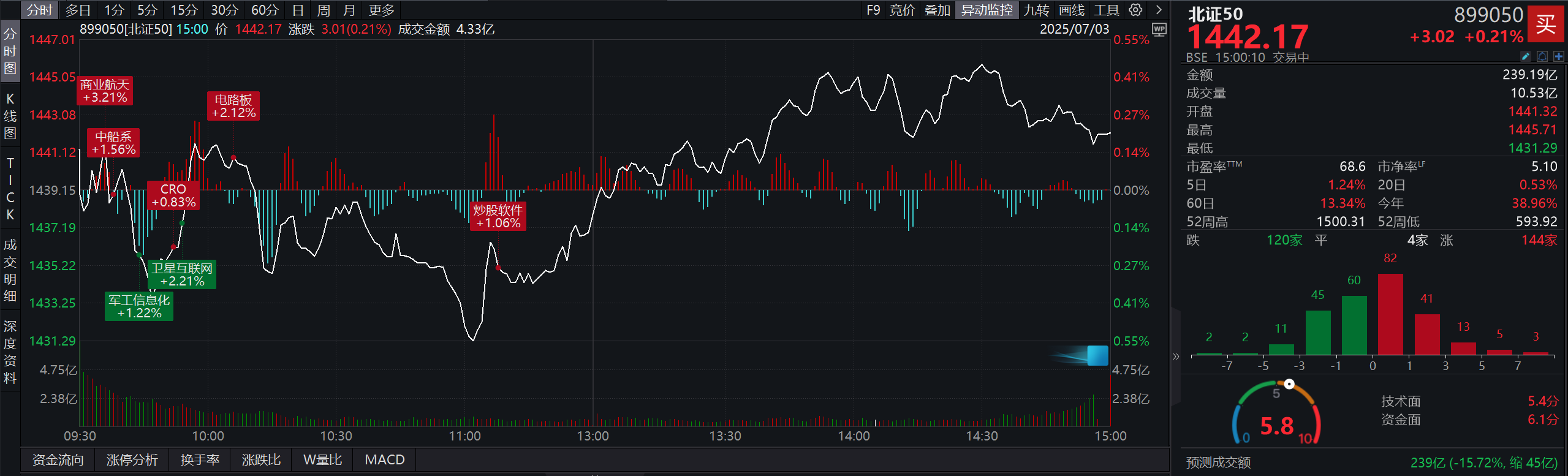Click the 北证50 index name

click(1216, 14)
